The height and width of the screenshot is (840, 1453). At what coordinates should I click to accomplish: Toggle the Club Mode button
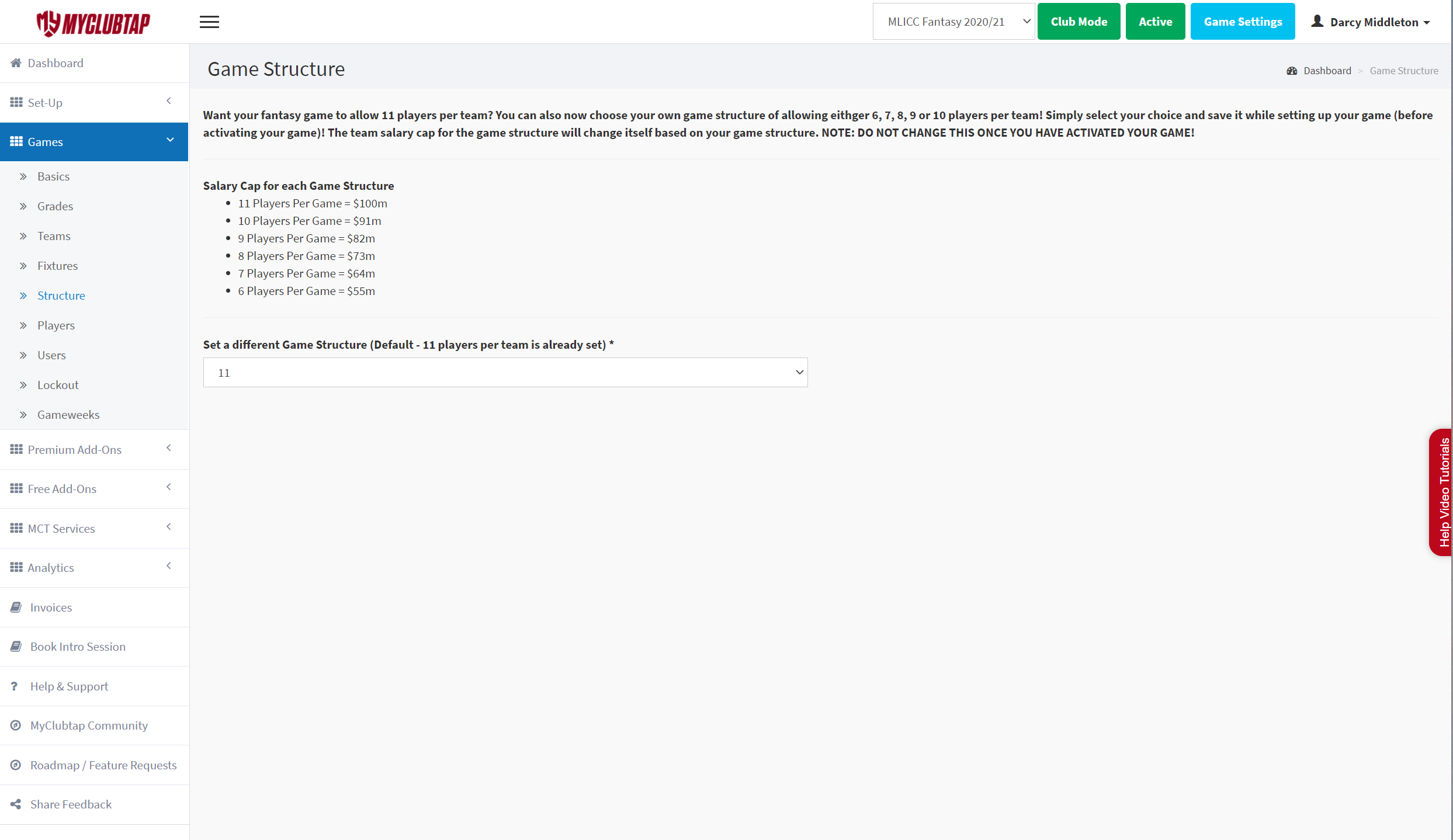coord(1079,22)
